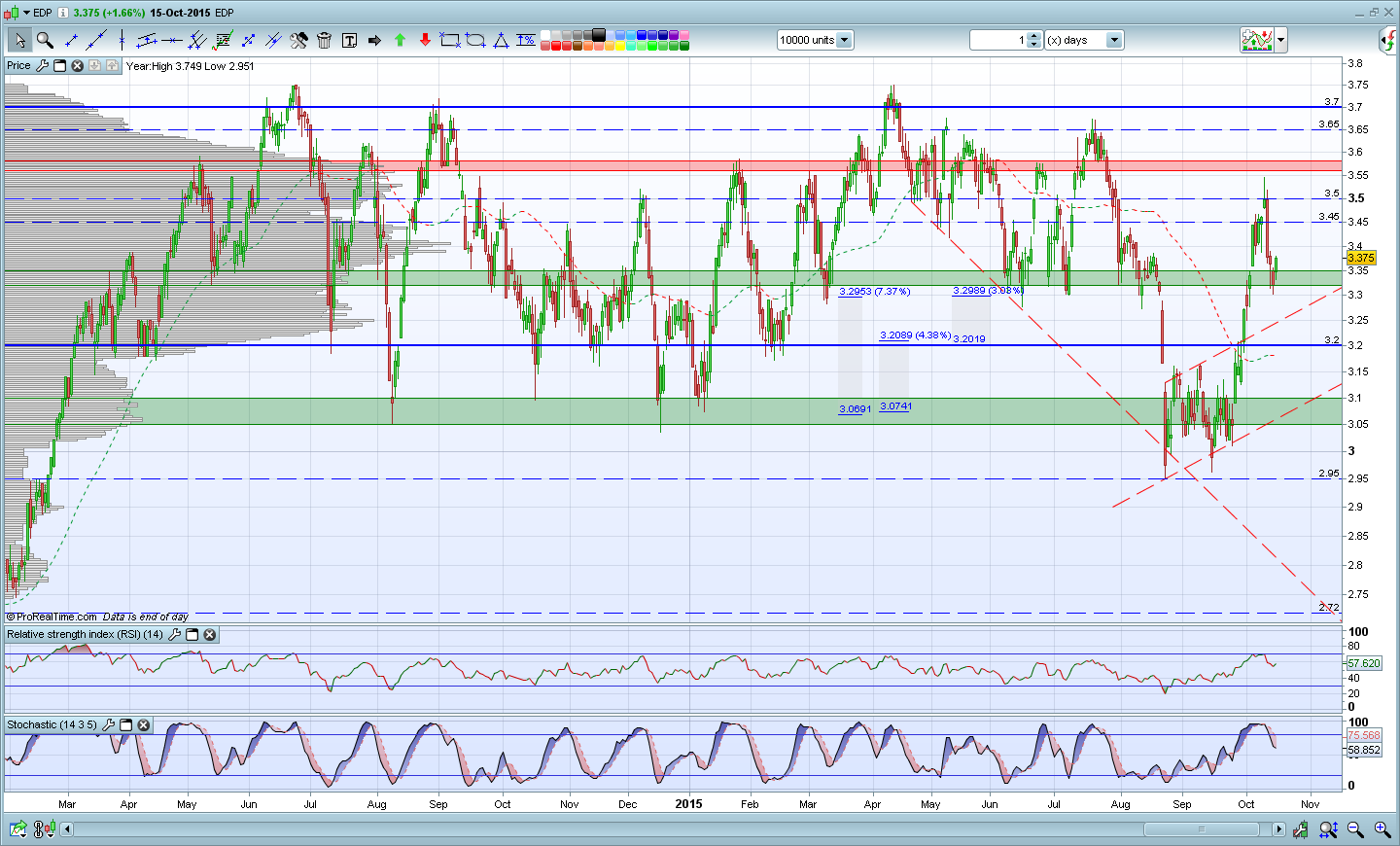The height and width of the screenshot is (846, 1400).
Task: Close the Stochastic indicator panel
Action: (x=144, y=725)
